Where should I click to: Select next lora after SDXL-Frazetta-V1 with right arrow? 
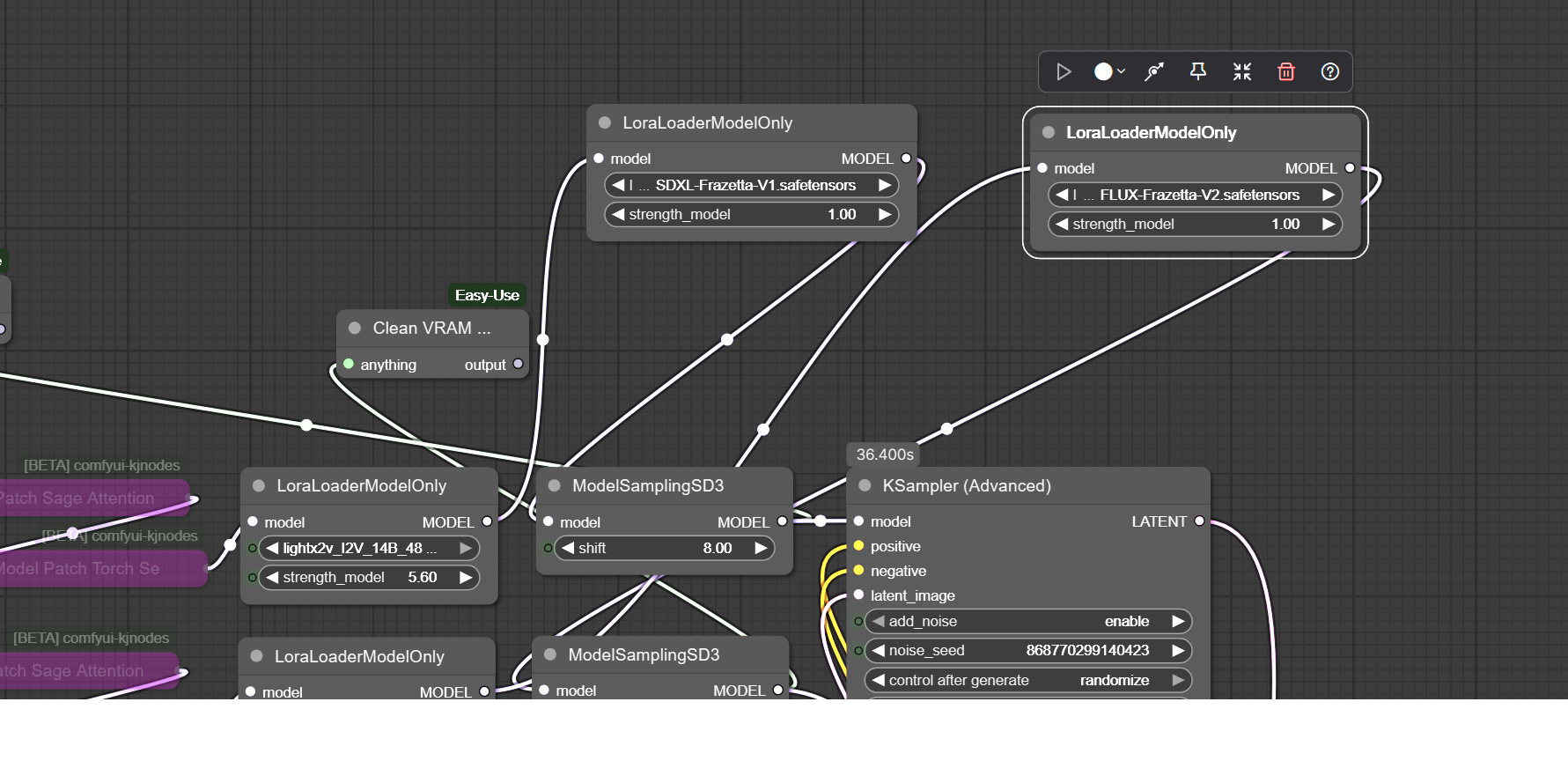[x=885, y=185]
